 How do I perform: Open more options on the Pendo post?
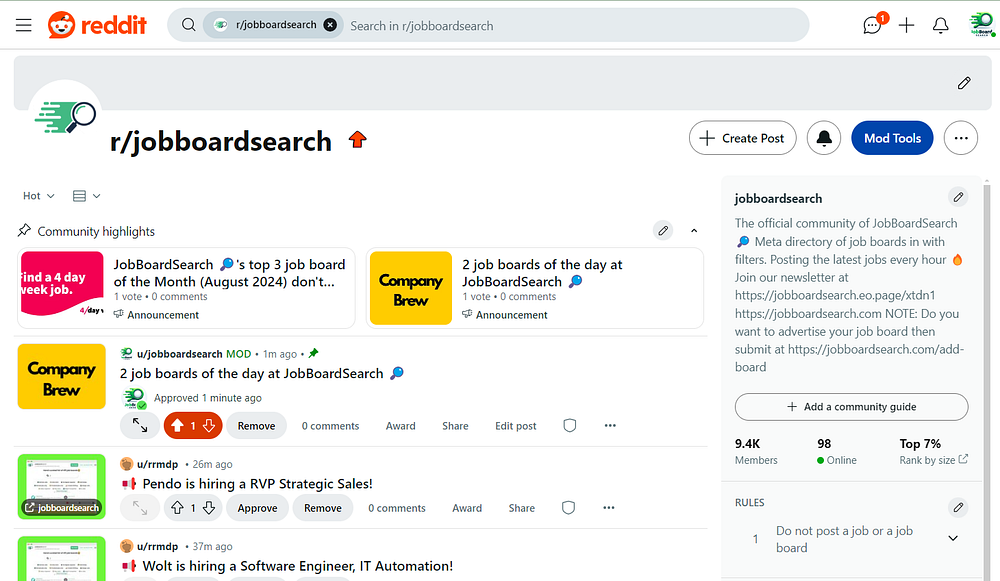pyautogui.click(x=609, y=508)
